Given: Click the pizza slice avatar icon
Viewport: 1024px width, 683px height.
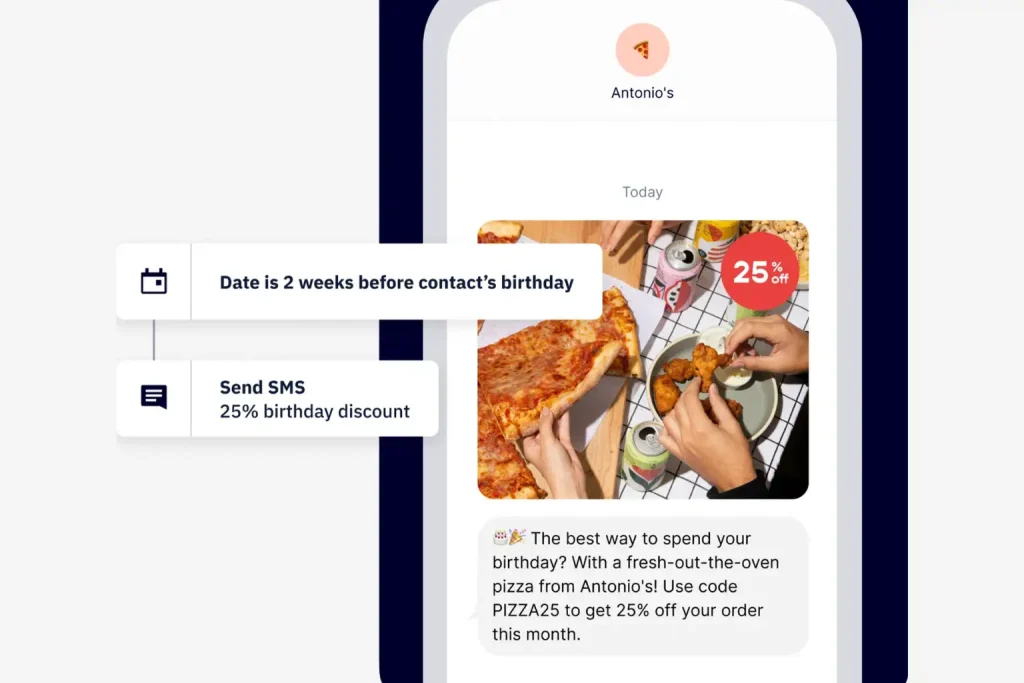Looking at the screenshot, I should (x=642, y=50).
